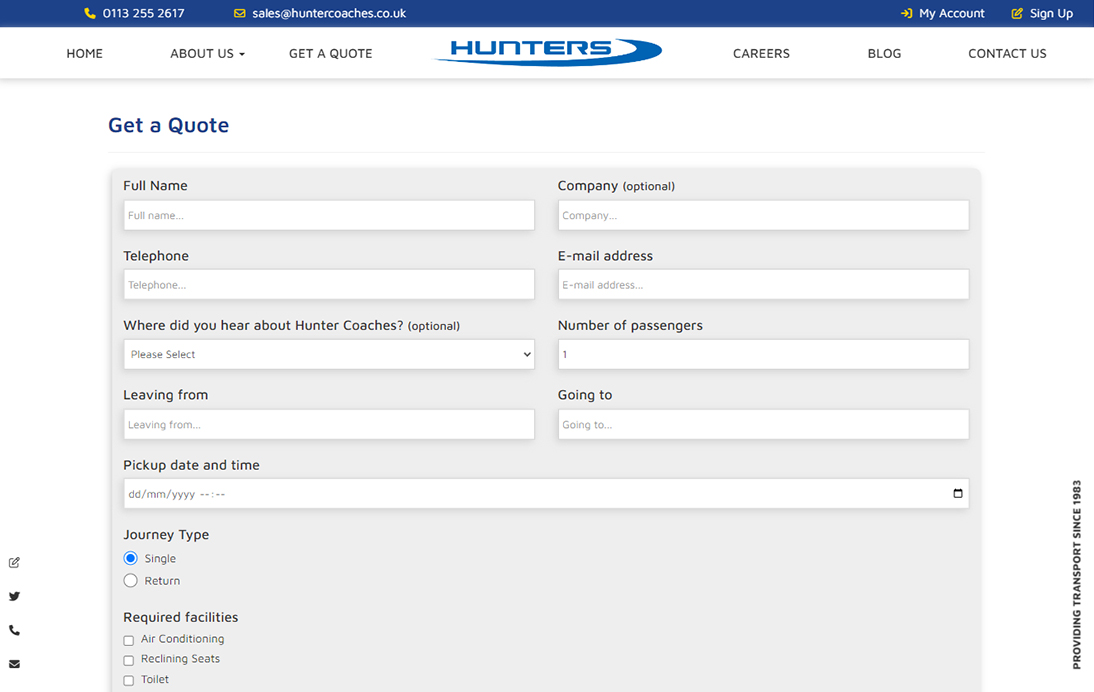Select the Return journey type

(x=130, y=580)
